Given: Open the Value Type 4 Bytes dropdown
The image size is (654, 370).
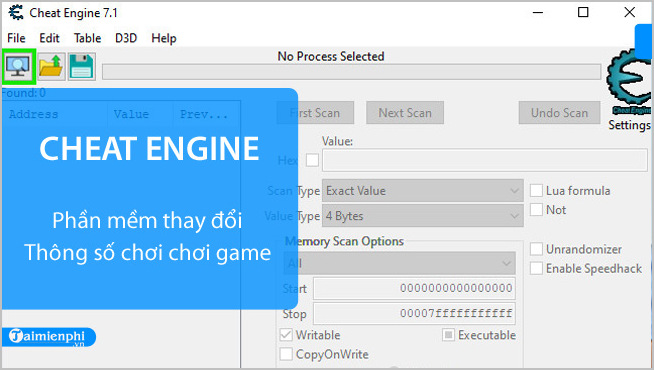Looking at the screenshot, I should point(423,216).
